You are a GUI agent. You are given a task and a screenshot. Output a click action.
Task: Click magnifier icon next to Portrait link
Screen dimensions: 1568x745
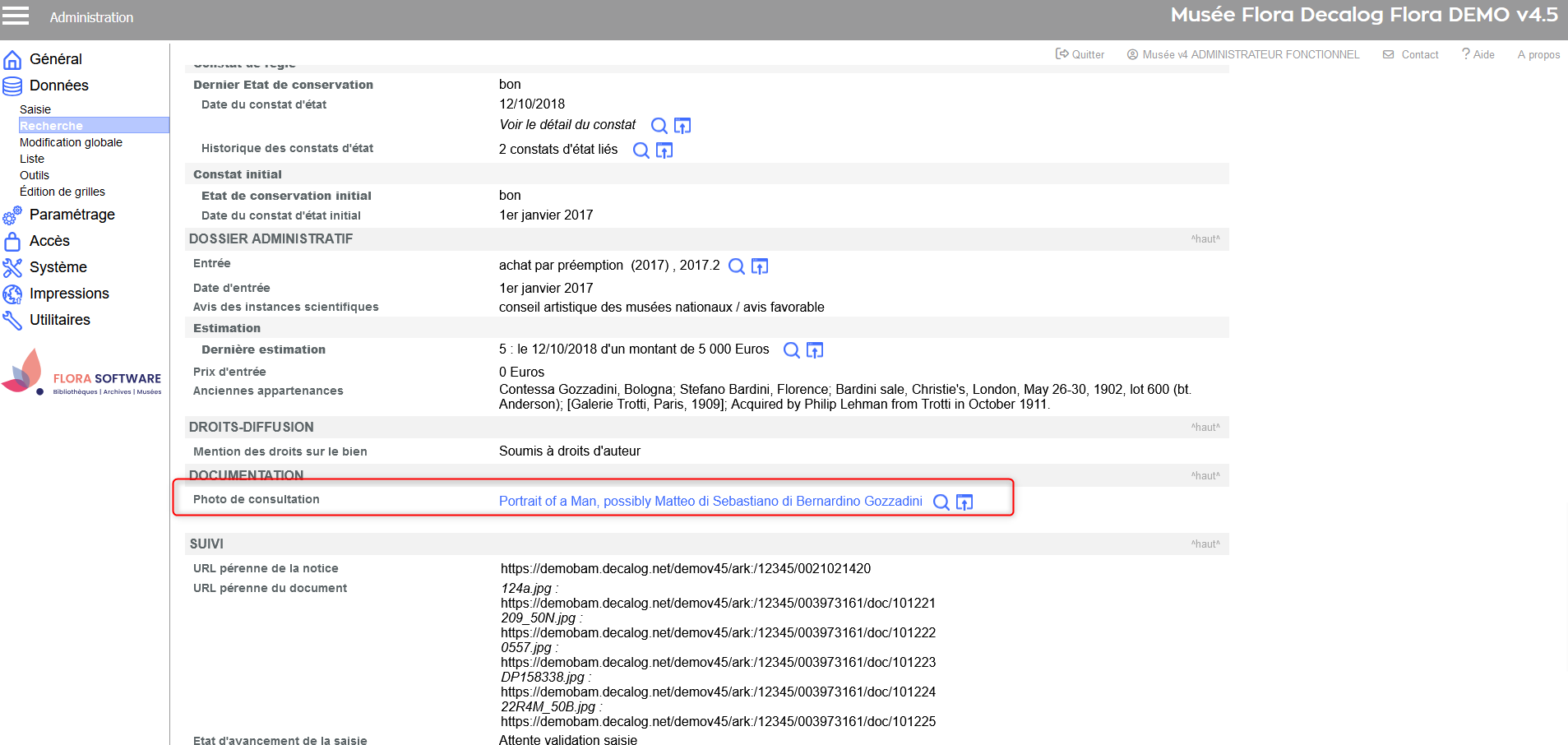(x=941, y=502)
